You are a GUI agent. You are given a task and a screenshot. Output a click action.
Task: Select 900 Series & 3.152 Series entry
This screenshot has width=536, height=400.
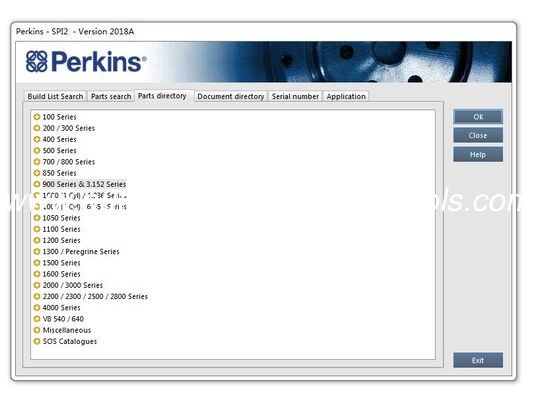[84, 184]
